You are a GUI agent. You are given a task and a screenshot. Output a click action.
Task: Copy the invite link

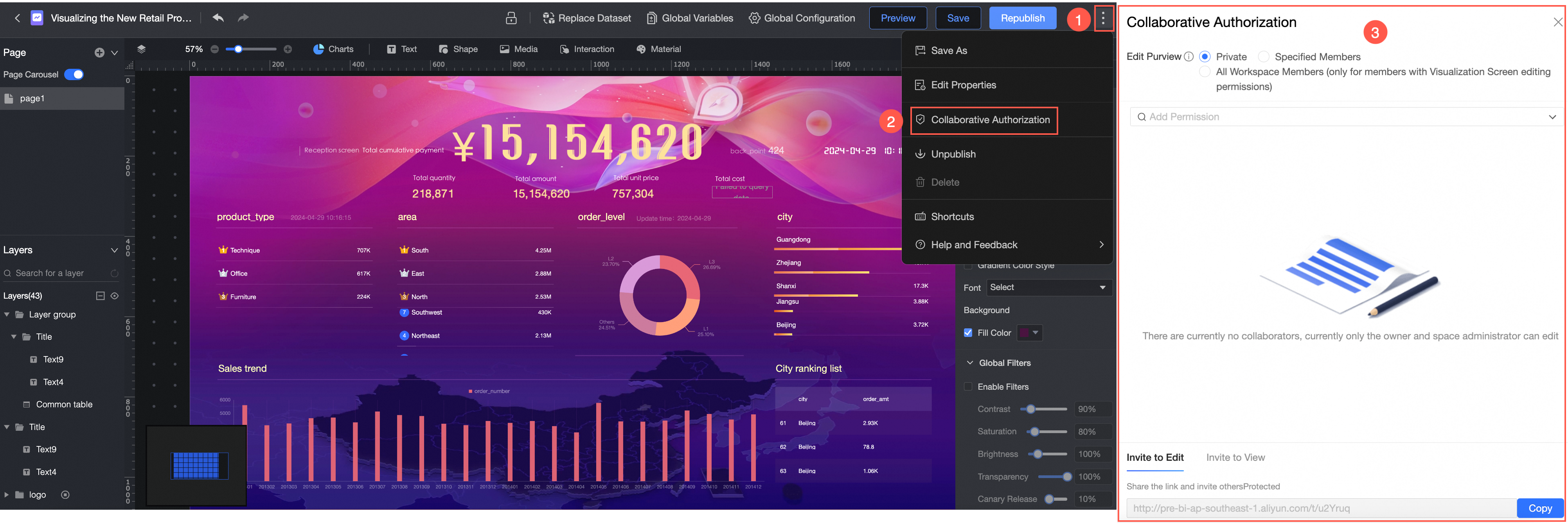coord(1539,508)
